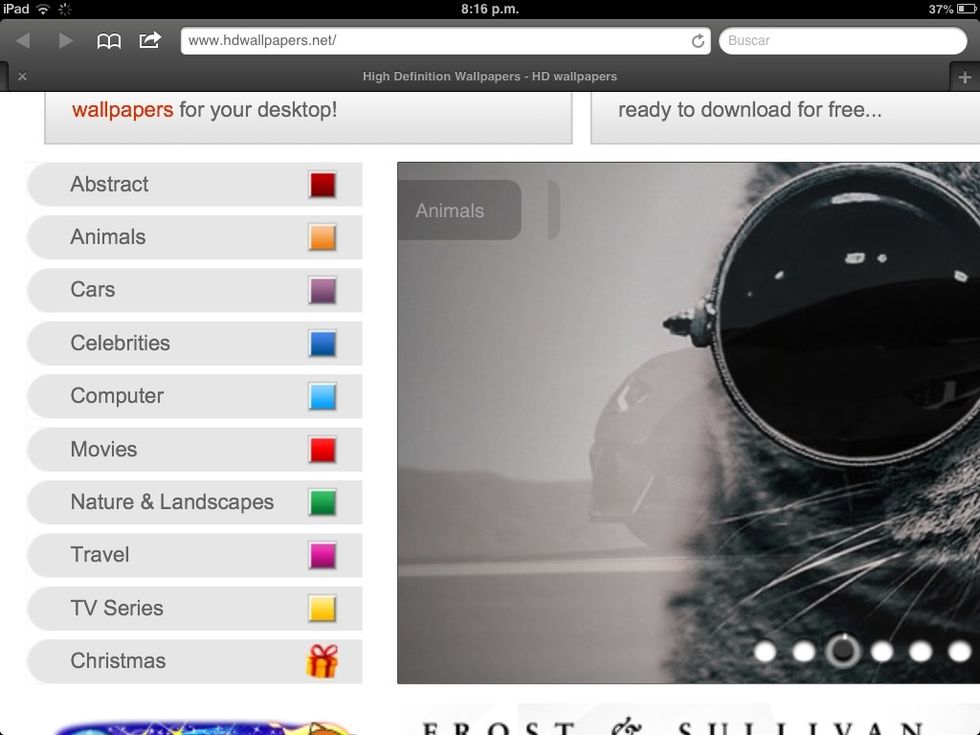Tap the Buscar search field
Screen dimensions: 980x735
[842, 41]
